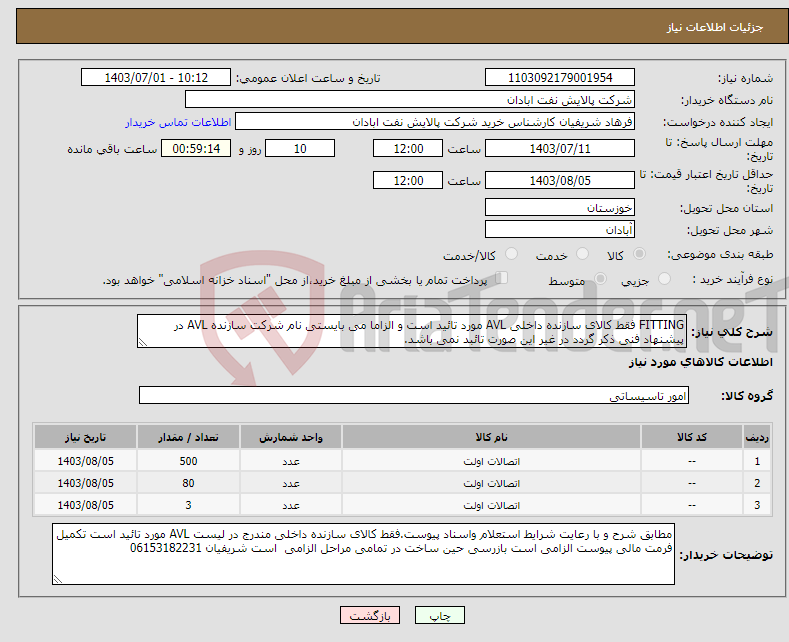Click the goods group field امور تاسیساتی
This screenshot has width=789, height=642.
pyautogui.click(x=414, y=395)
